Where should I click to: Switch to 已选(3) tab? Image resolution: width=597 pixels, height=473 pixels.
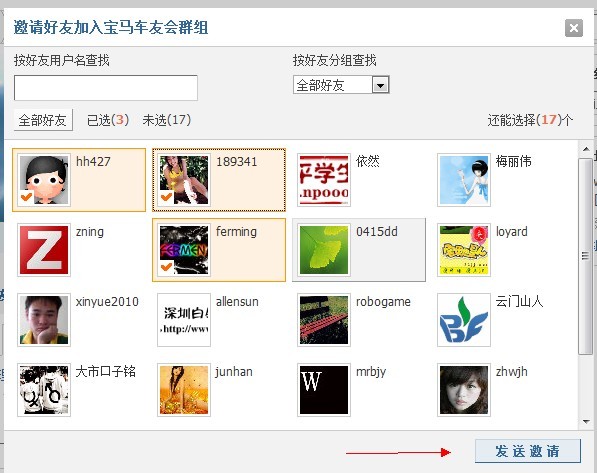108,120
